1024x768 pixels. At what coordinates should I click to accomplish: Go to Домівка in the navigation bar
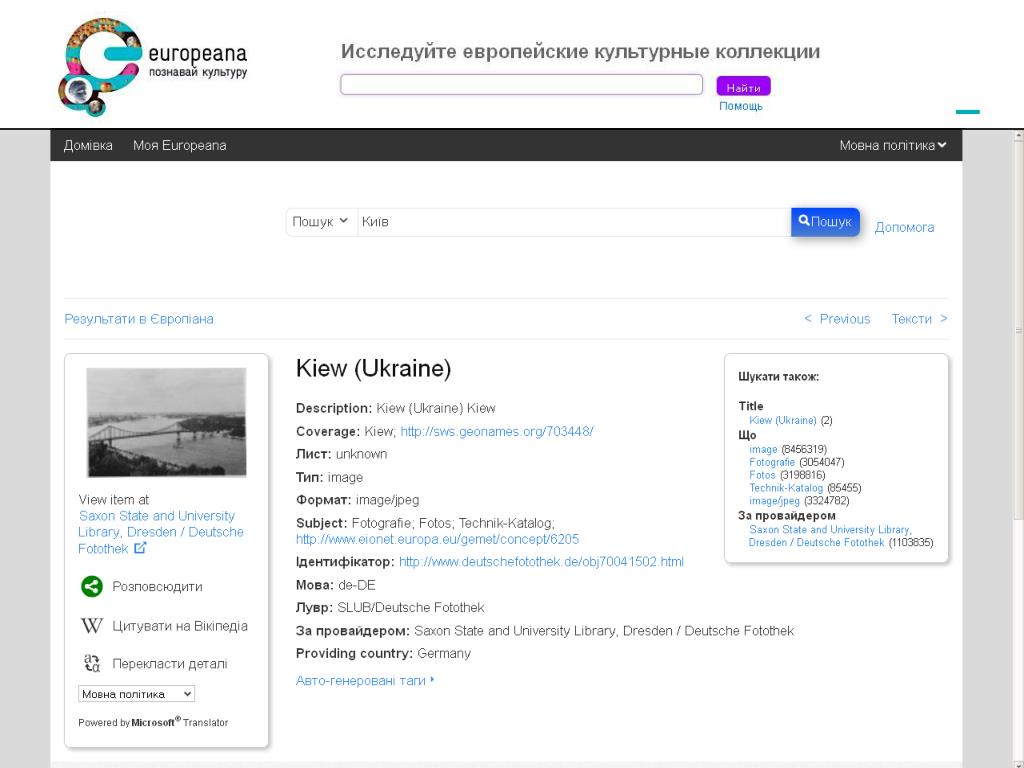[88, 146]
